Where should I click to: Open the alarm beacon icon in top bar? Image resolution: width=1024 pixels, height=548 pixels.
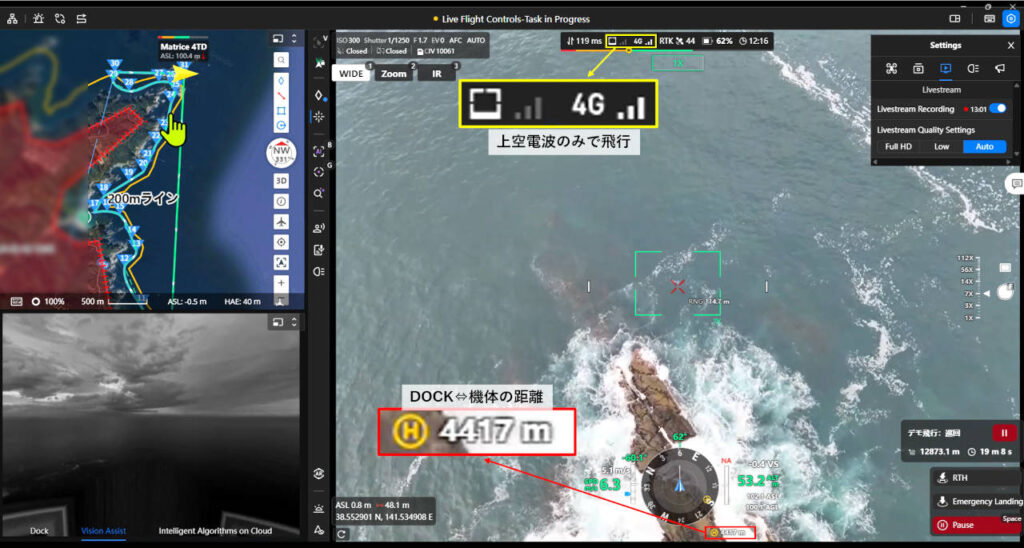tap(37, 19)
